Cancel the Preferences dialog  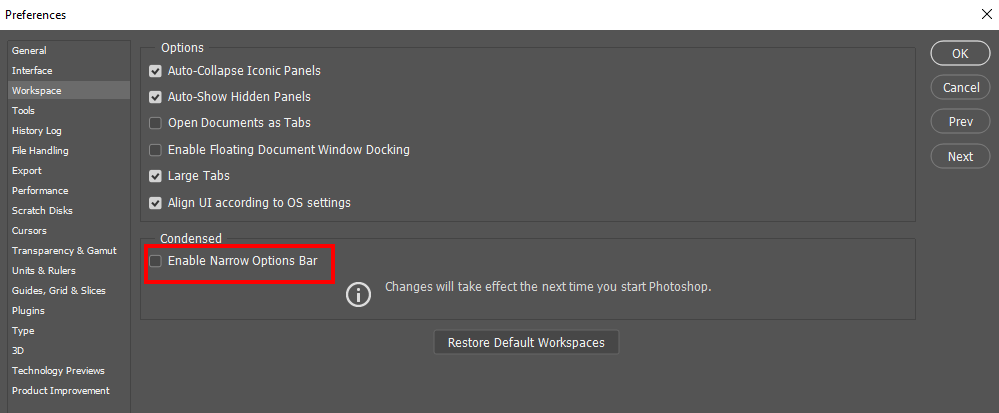(960, 88)
